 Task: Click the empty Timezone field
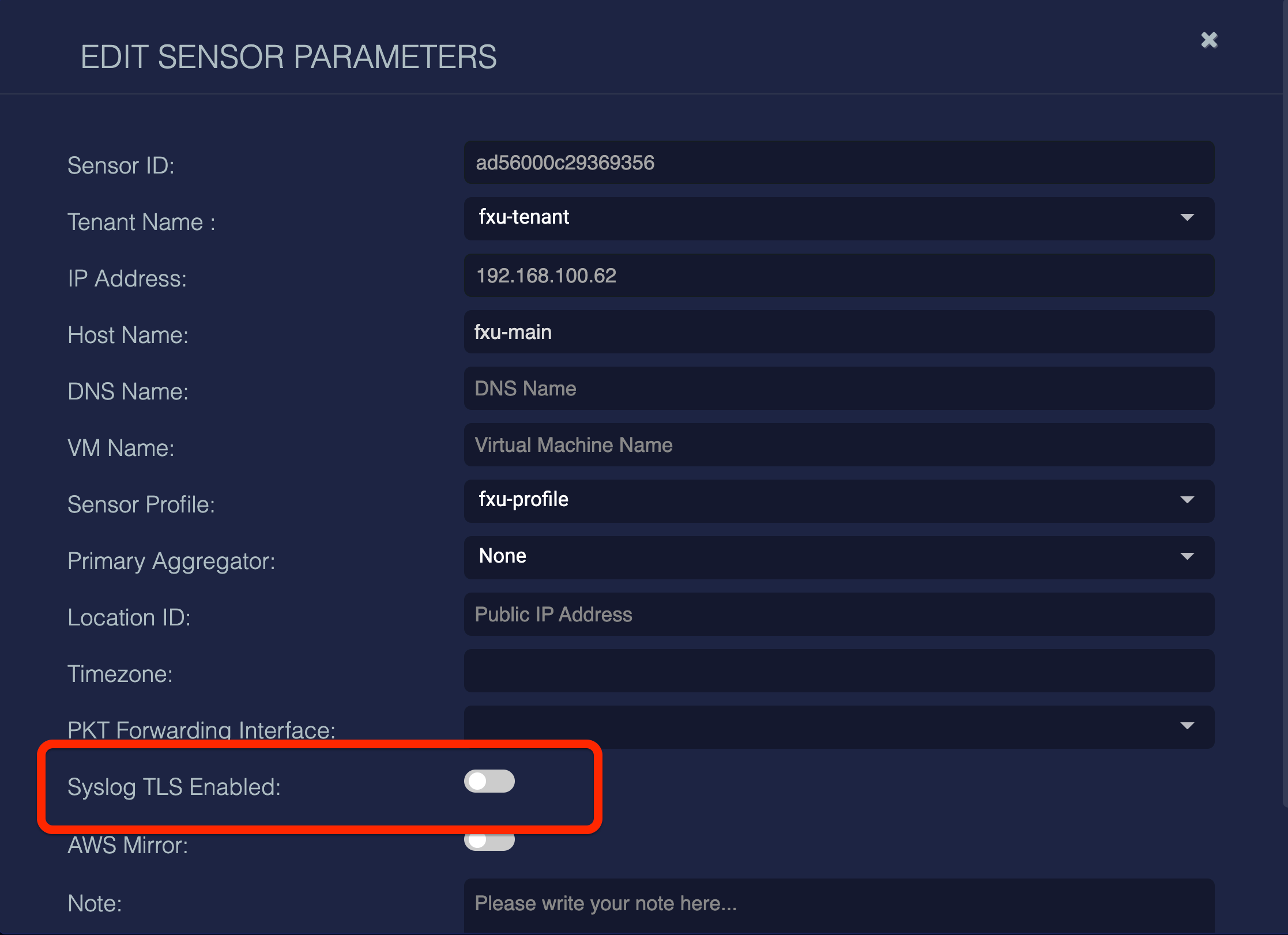pos(839,671)
